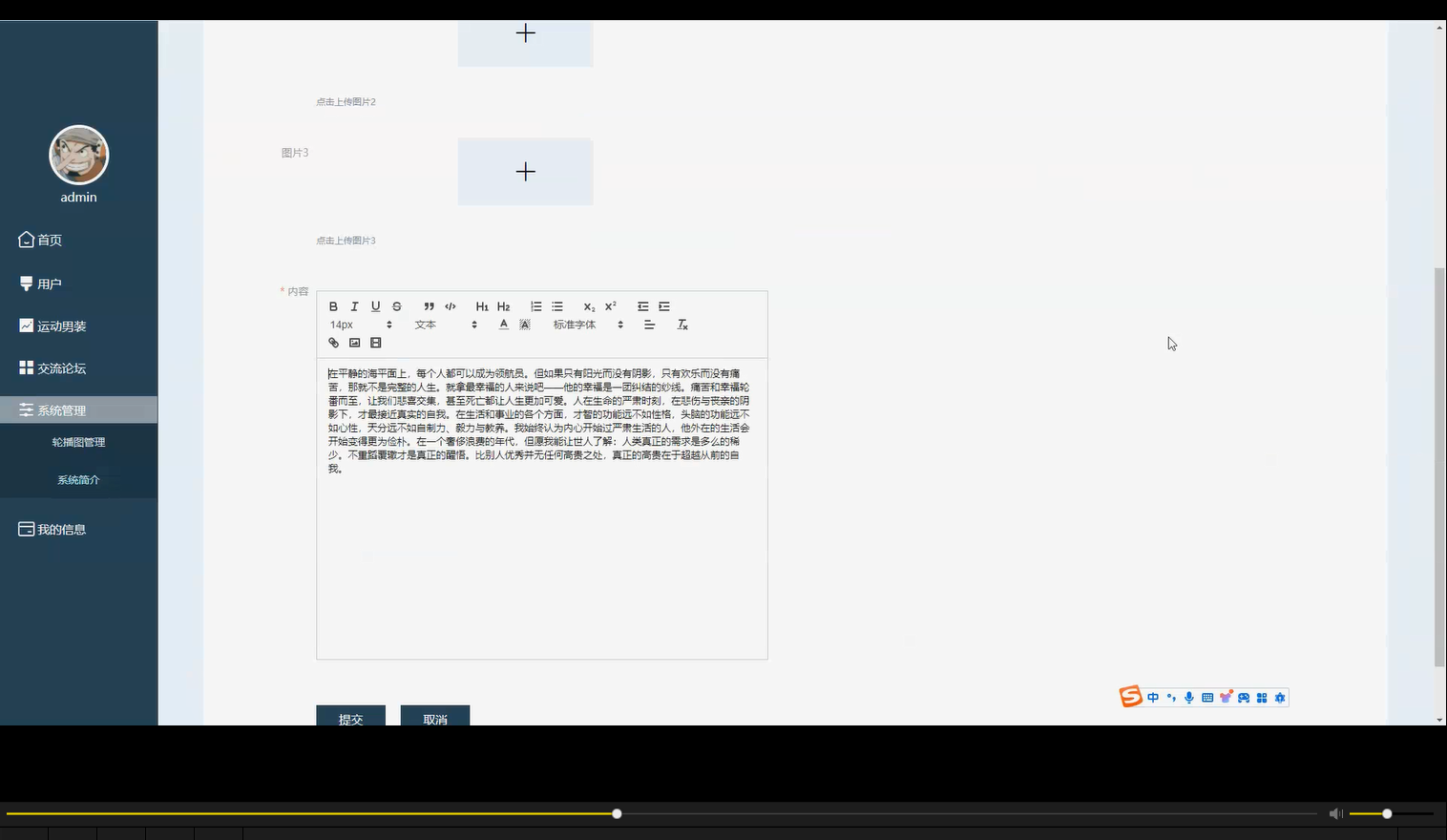
Task: Open Sogou toolbox grid icon
Action: (x=1262, y=698)
